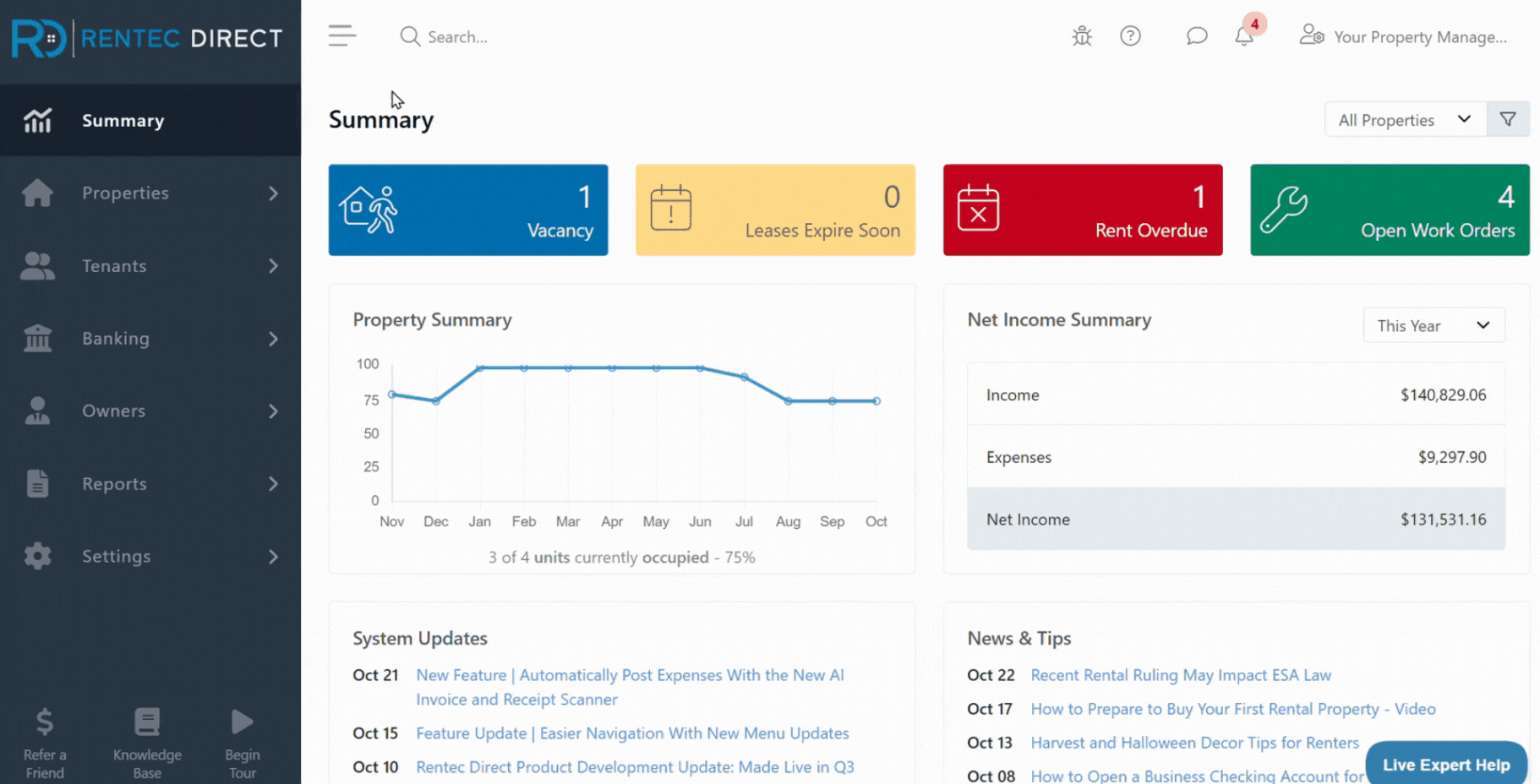
Task: Click the Expenses amount $9,297.90
Action: pos(1452,457)
